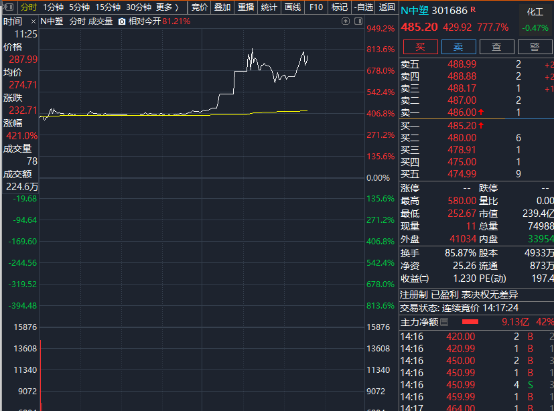The width and height of the screenshot is (554, 411).
Task: Select the 买四 price 475.00
Action: (462, 162)
